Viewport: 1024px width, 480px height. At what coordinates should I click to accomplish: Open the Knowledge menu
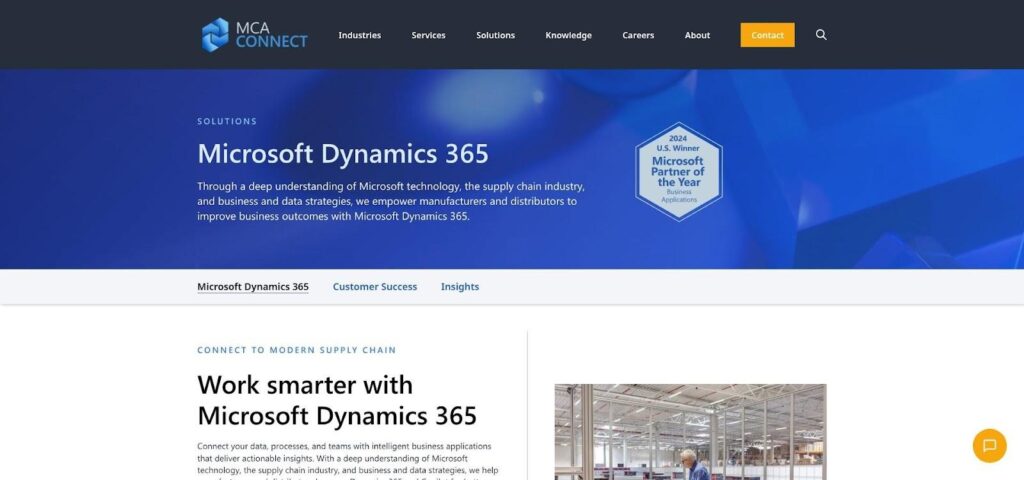[x=568, y=35]
